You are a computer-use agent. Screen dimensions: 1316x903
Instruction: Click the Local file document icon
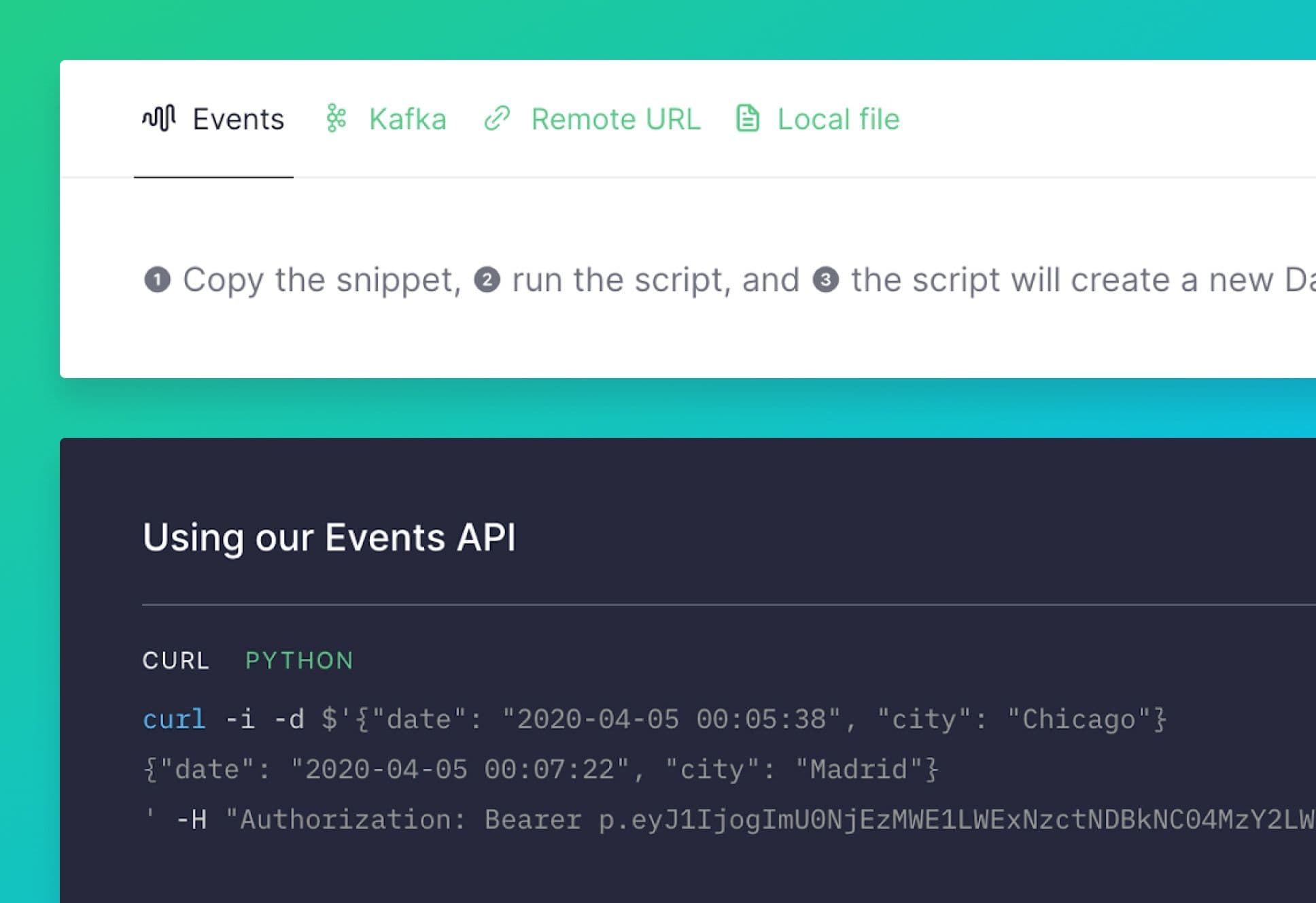coord(748,118)
